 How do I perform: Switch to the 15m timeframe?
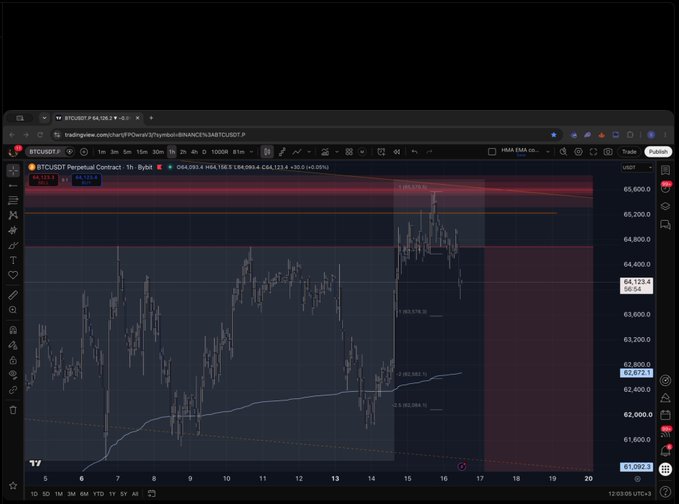(x=142, y=152)
